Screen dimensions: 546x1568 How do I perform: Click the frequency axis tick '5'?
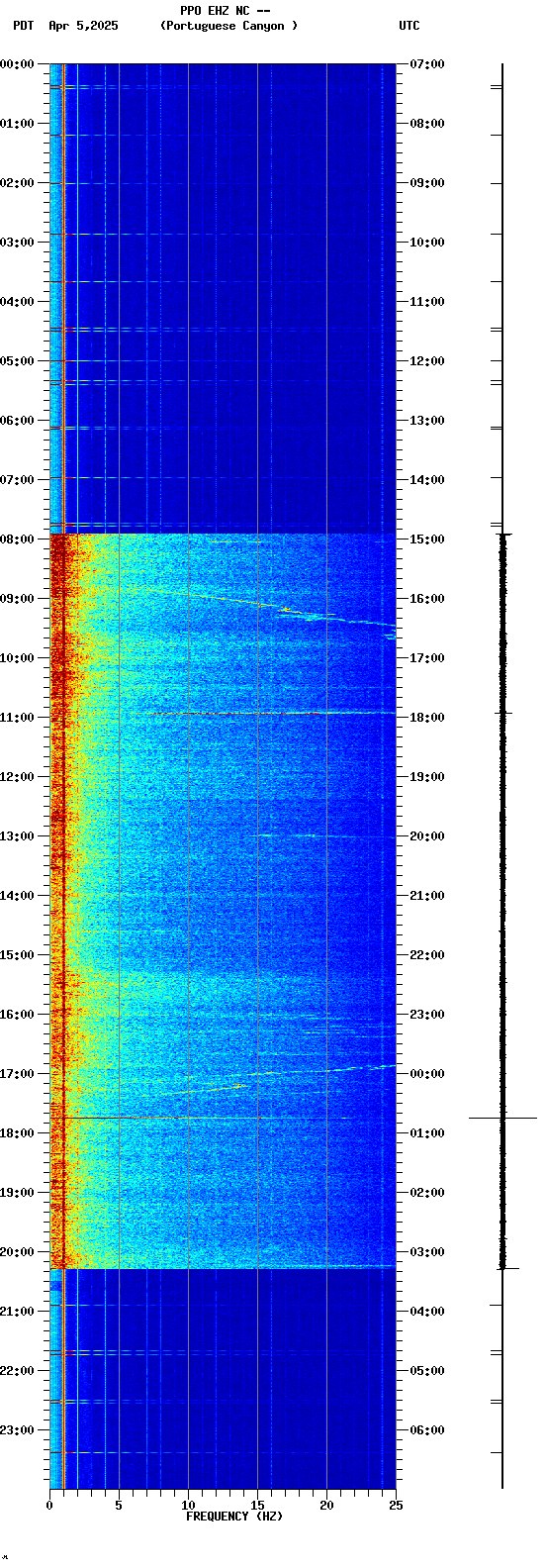coord(119,1506)
